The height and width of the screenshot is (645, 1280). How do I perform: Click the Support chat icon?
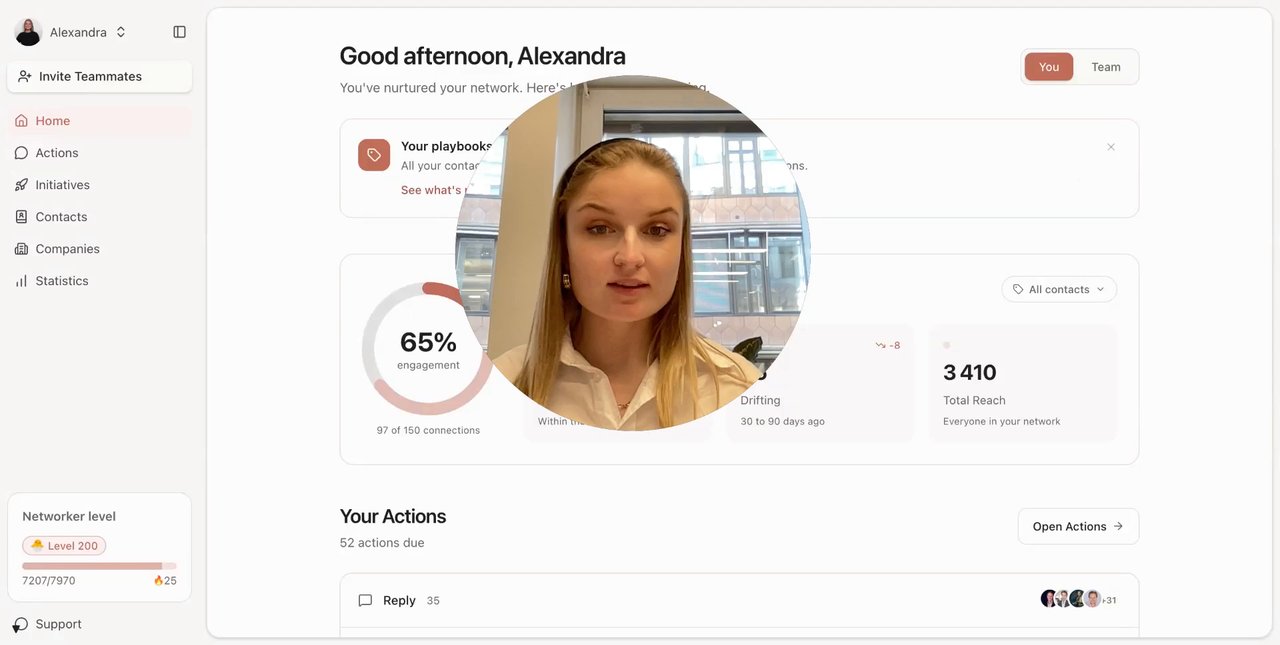pyautogui.click(x=20, y=625)
